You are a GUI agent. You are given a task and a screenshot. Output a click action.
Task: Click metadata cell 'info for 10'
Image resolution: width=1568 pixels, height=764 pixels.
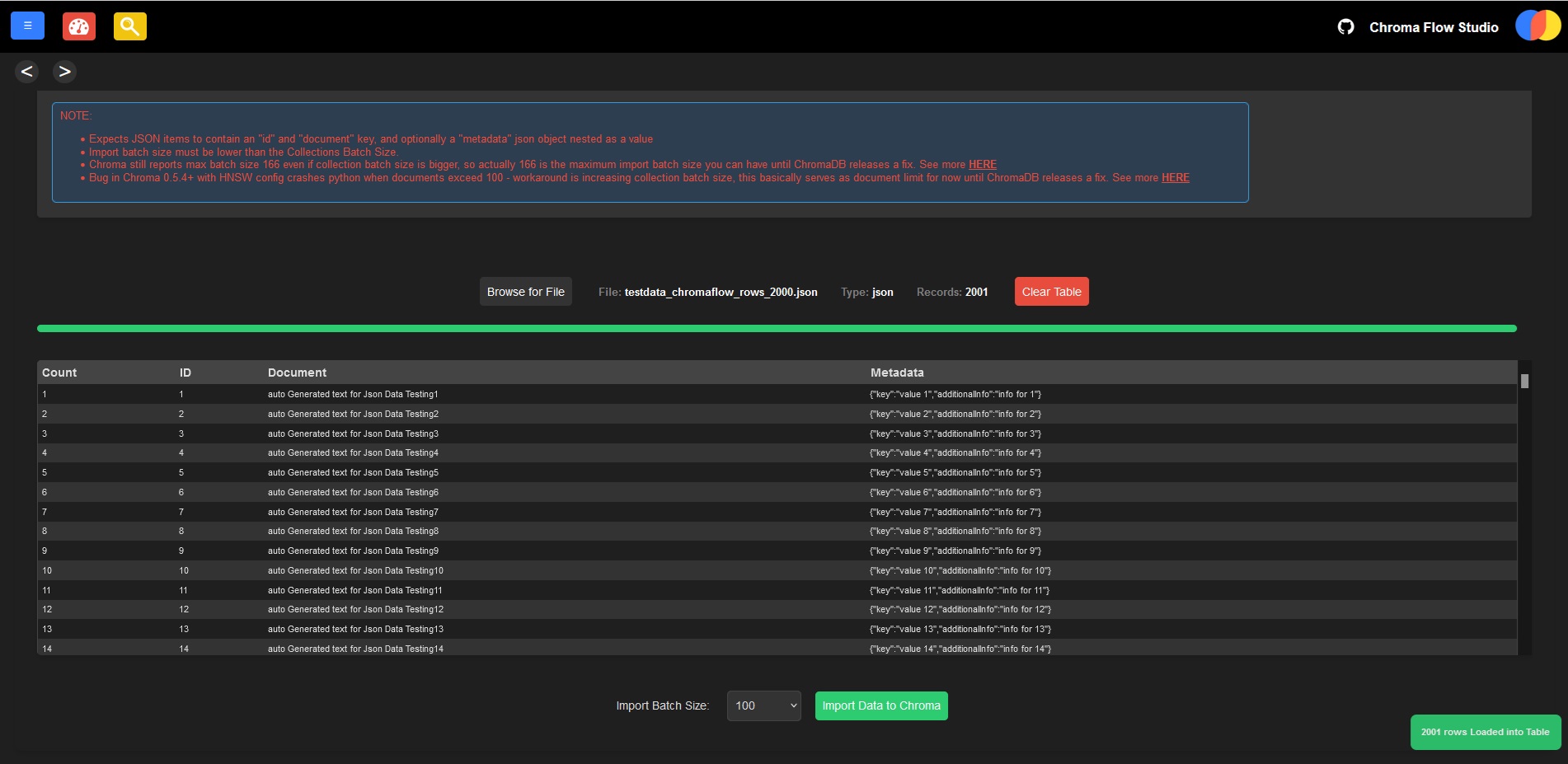point(960,571)
